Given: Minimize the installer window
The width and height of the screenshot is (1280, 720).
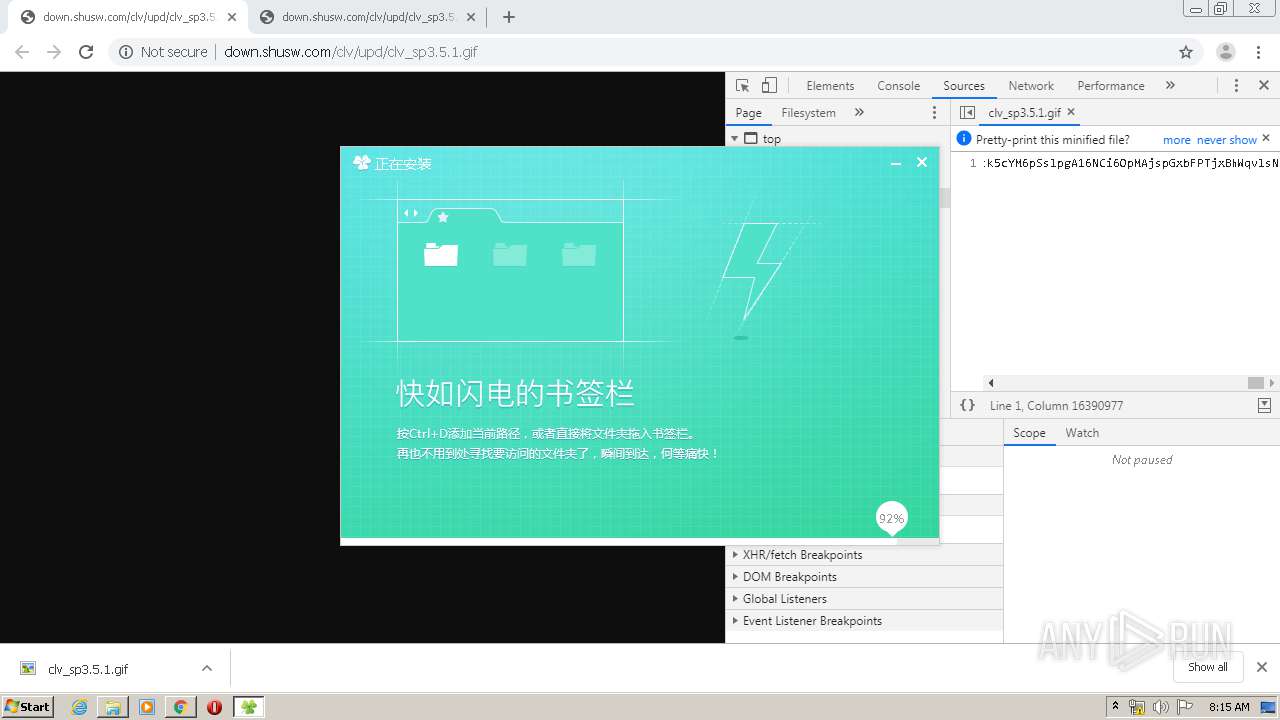Looking at the screenshot, I should coord(896,163).
